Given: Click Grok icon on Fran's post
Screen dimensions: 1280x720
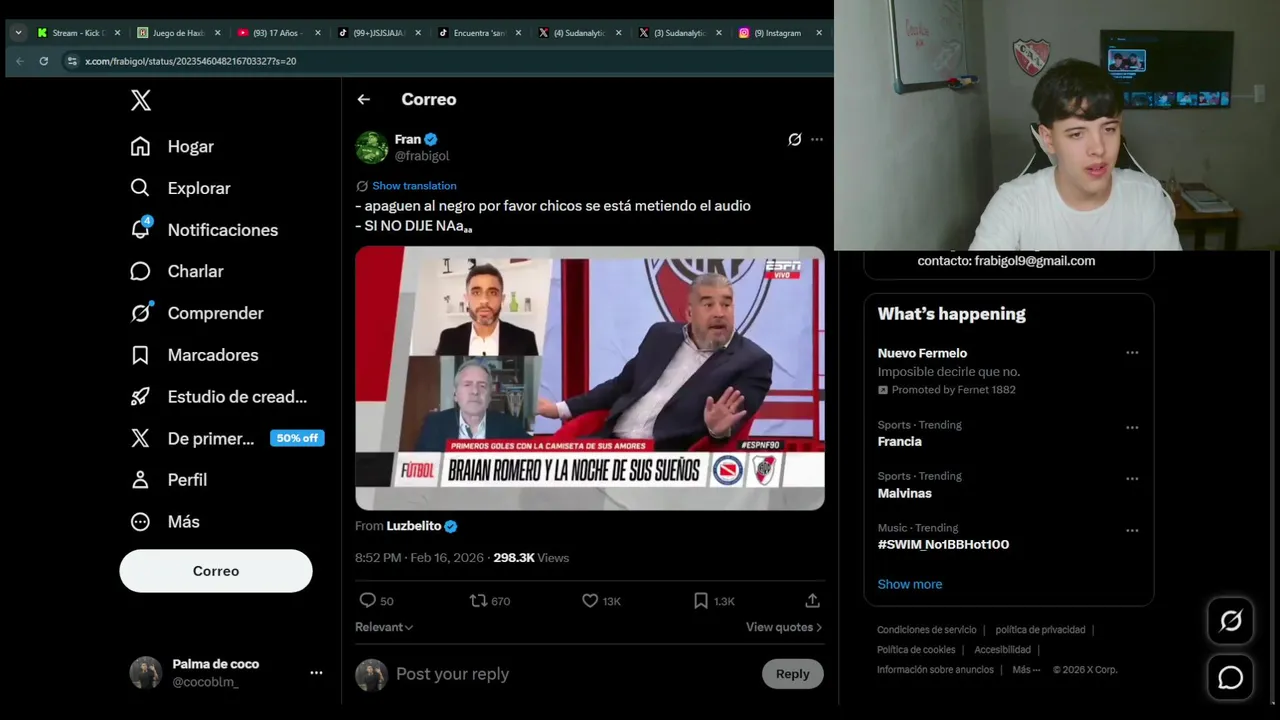Looking at the screenshot, I should [794, 140].
